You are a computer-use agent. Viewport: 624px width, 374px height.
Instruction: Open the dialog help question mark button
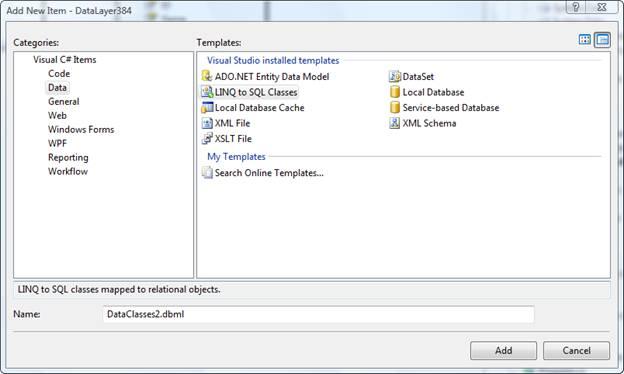576,7
